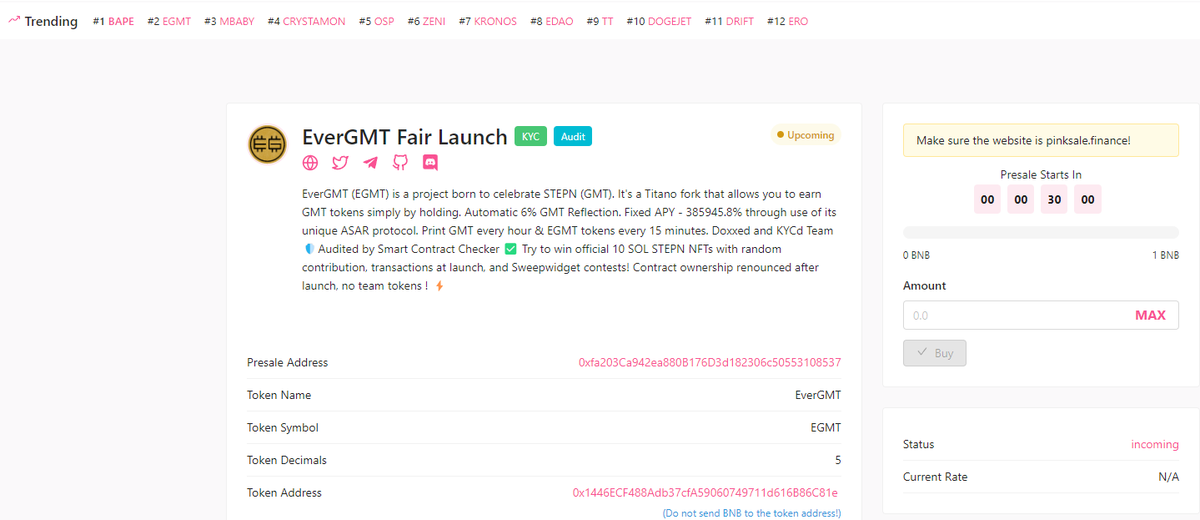This screenshot has height=520, width=1200.
Task: Open the EverGMT Telegram icon
Action: pos(370,162)
